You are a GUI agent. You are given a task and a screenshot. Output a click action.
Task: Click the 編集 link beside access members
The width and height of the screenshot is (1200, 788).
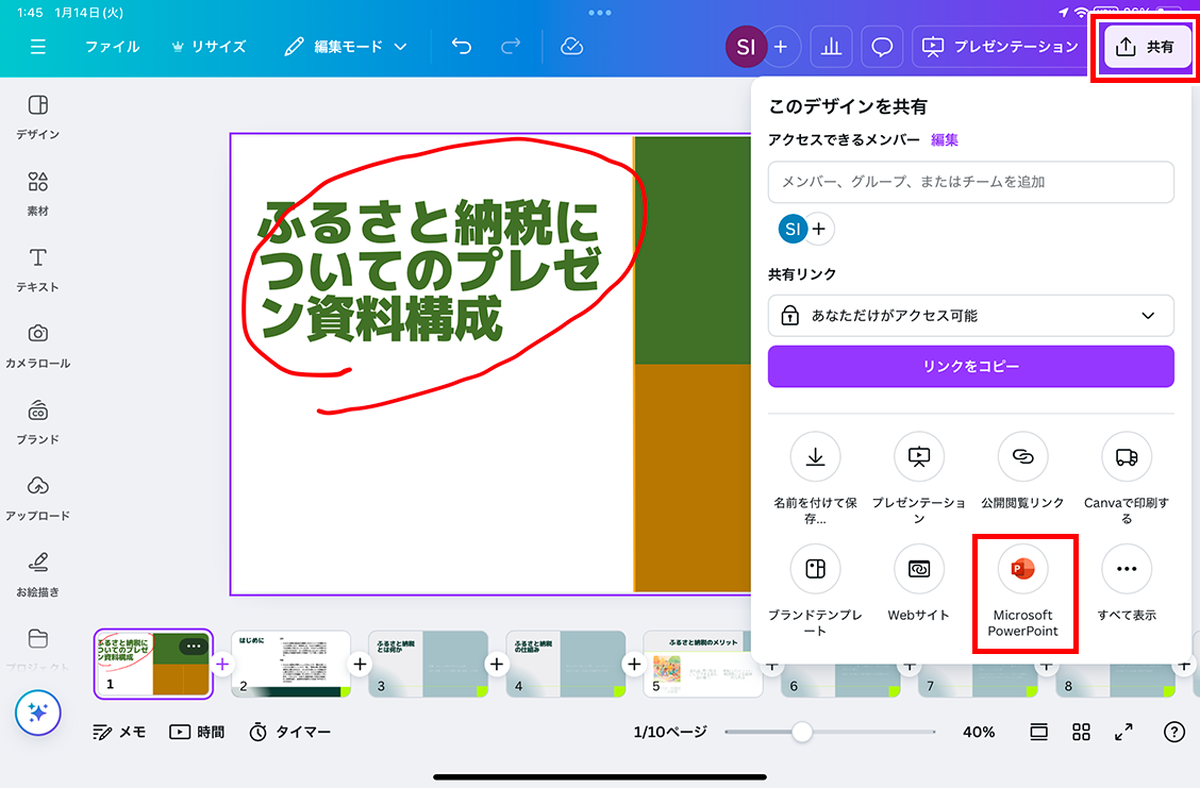point(944,140)
